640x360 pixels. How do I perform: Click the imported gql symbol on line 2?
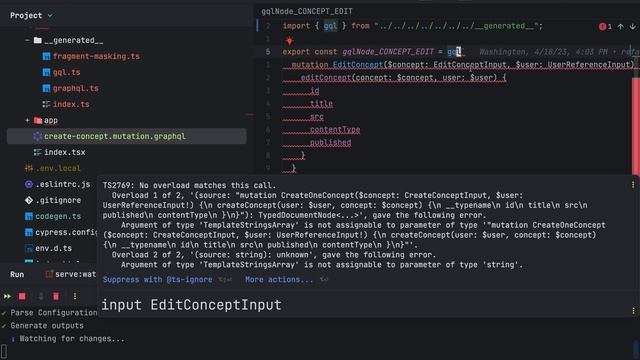[330, 26]
